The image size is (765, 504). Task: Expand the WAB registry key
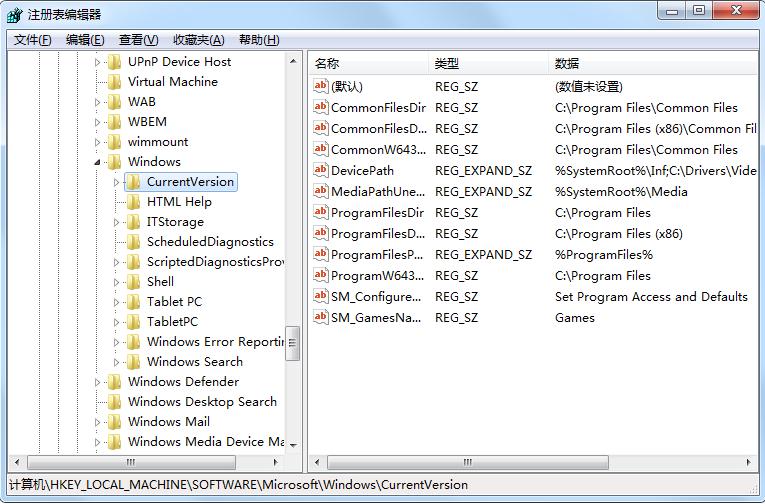(97, 102)
